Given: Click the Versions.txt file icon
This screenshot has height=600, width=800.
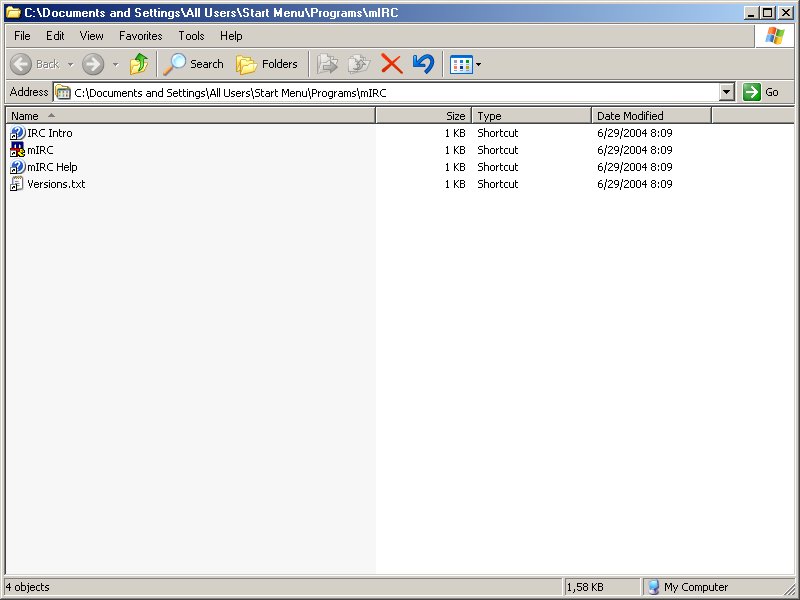Looking at the screenshot, I should pos(17,184).
